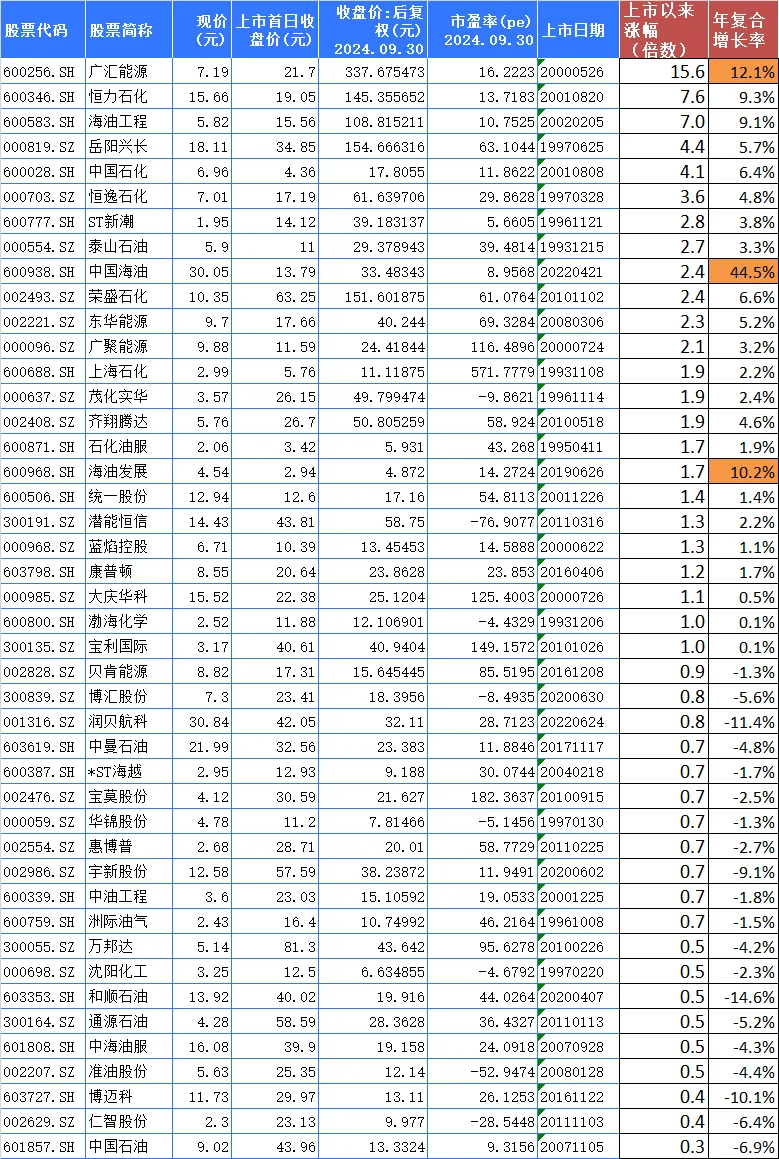779x1159 pixels.
Task: Click the 齐翔腾达 name cell
Action: tap(129, 422)
